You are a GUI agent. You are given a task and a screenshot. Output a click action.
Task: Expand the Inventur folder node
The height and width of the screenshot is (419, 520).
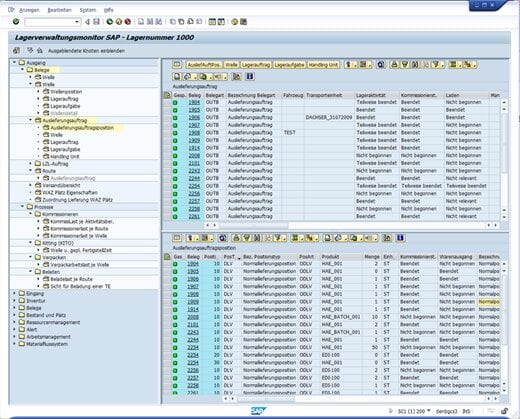[x=14, y=301]
